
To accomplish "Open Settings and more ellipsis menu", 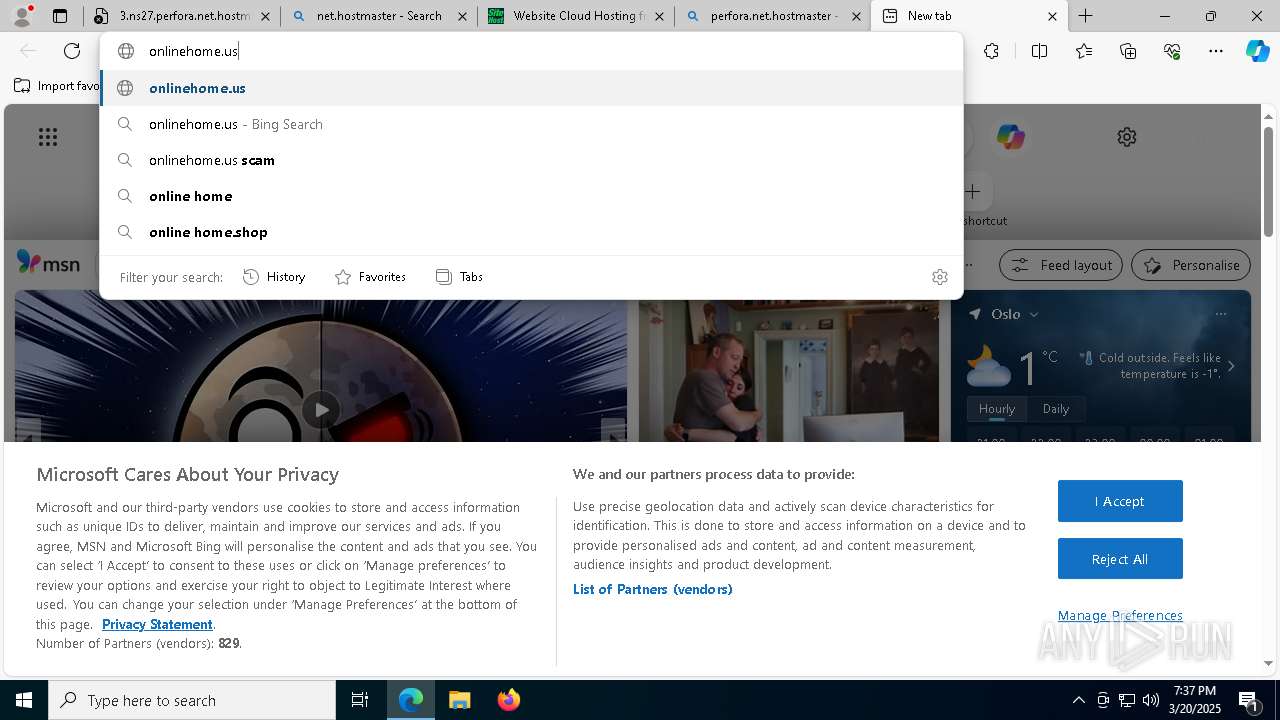I will (x=1216, y=51).
